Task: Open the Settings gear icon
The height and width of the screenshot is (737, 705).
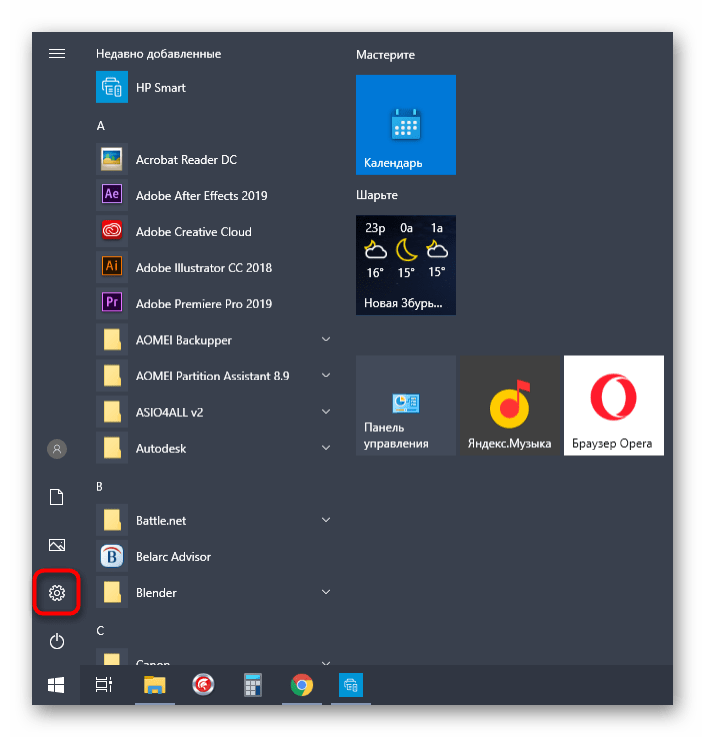Action: click(x=57, y=593)
